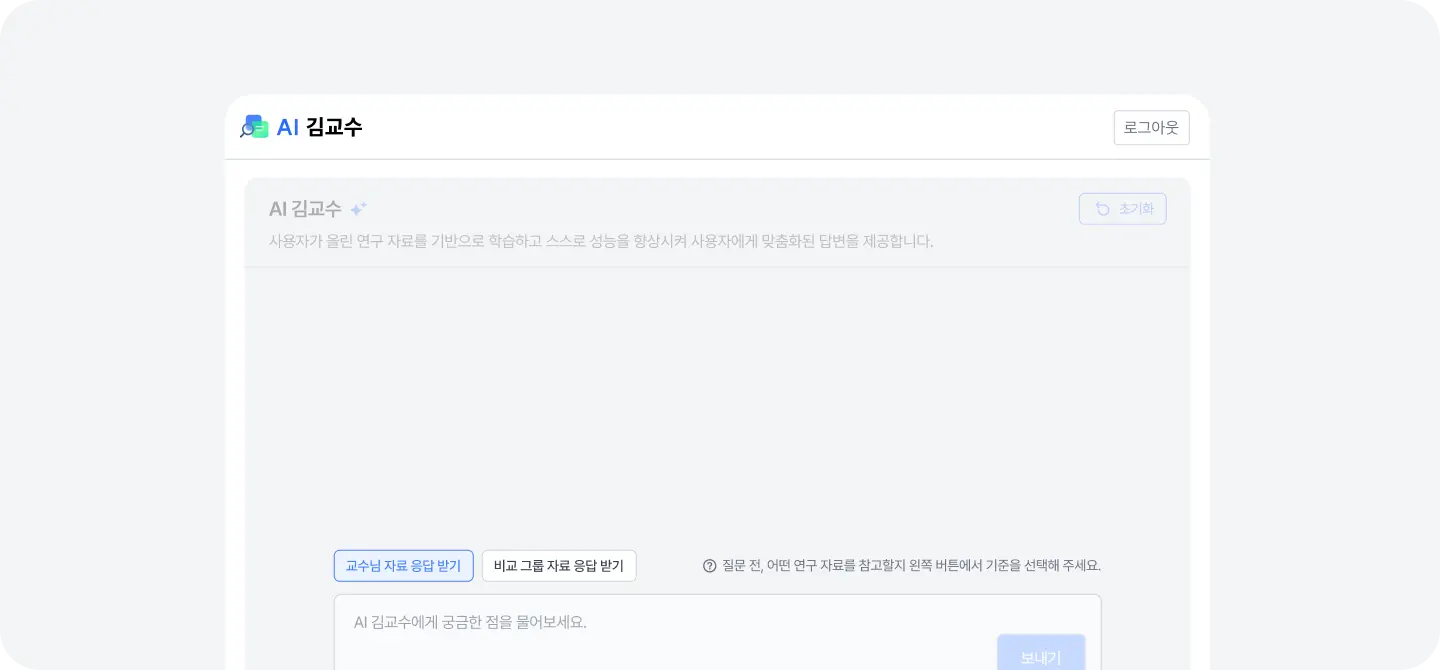Click the blue "AI" text in header logo
1440x670 pixels.
[x=288, y=127]
